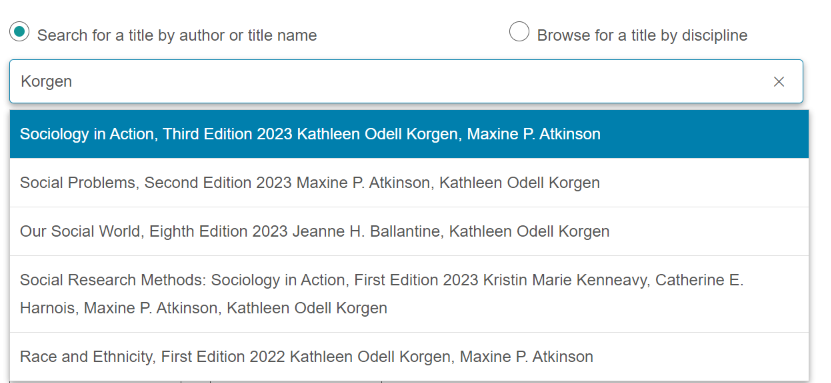Clear the search field with the X icon

[x=779, y=82]
